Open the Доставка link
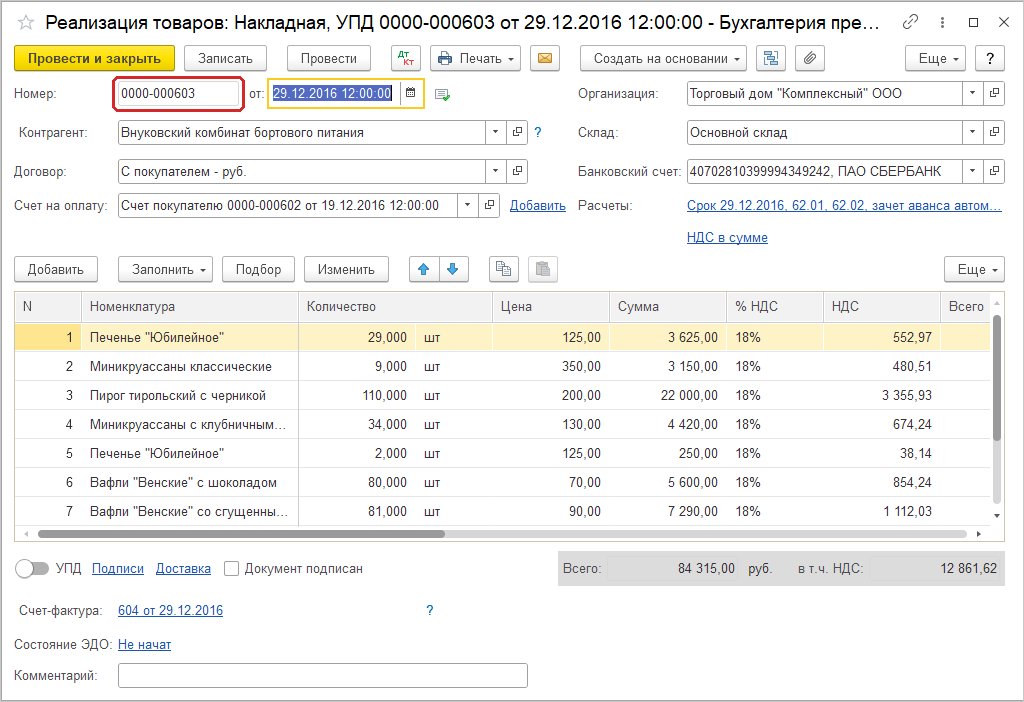Screen dimensions: 1024x702 [184, 569]
